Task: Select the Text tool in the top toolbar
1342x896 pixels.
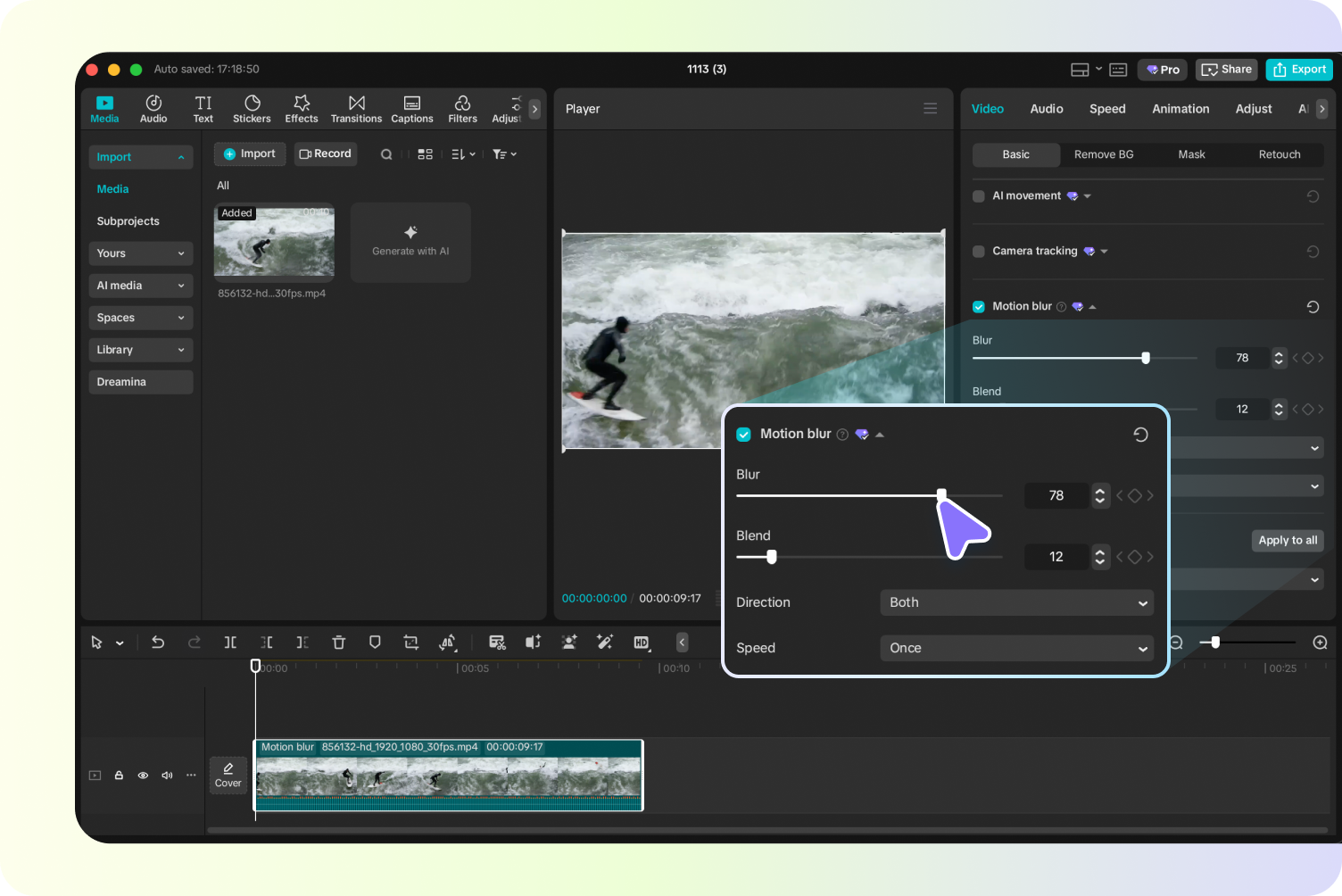Action: click(x=203, y=108)
